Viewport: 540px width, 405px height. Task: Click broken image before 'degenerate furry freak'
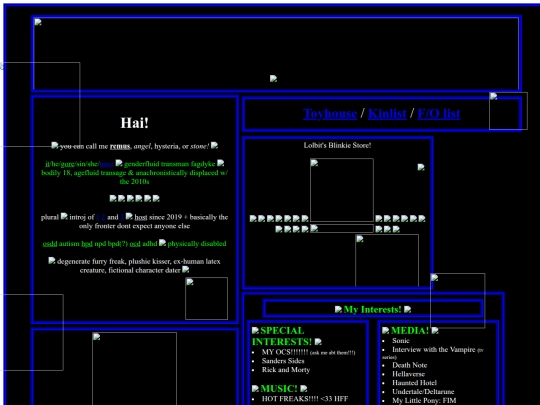click(x=52, y=260)
